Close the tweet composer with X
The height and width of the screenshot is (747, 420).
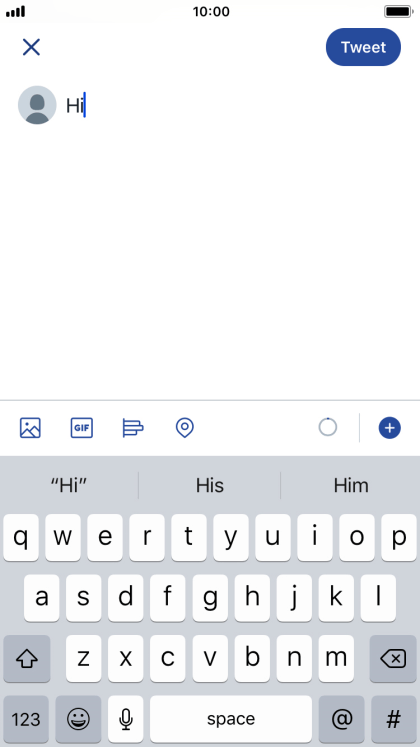point(31,47)
